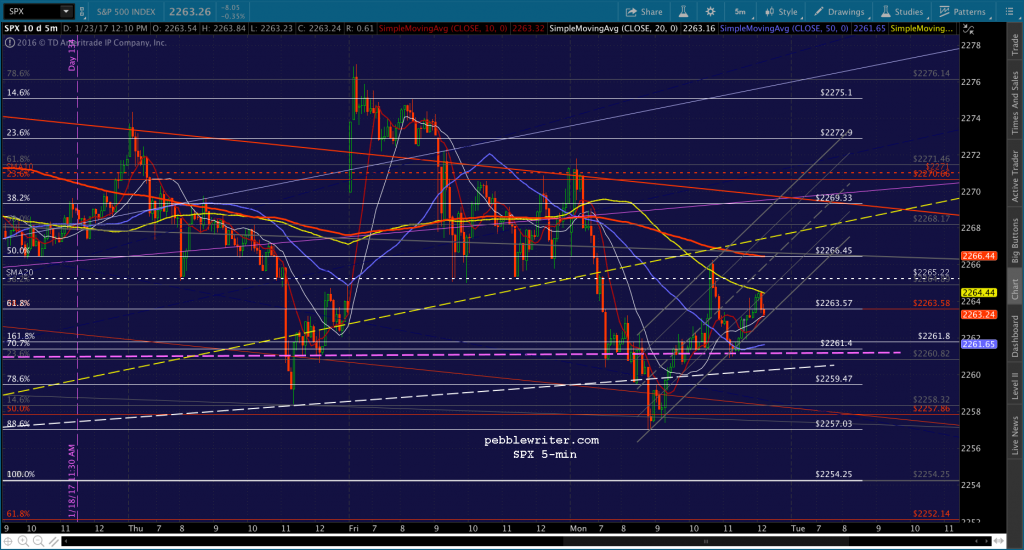
Task: Zoom in with the magnifier plus icon
Action: coord(24,541)
